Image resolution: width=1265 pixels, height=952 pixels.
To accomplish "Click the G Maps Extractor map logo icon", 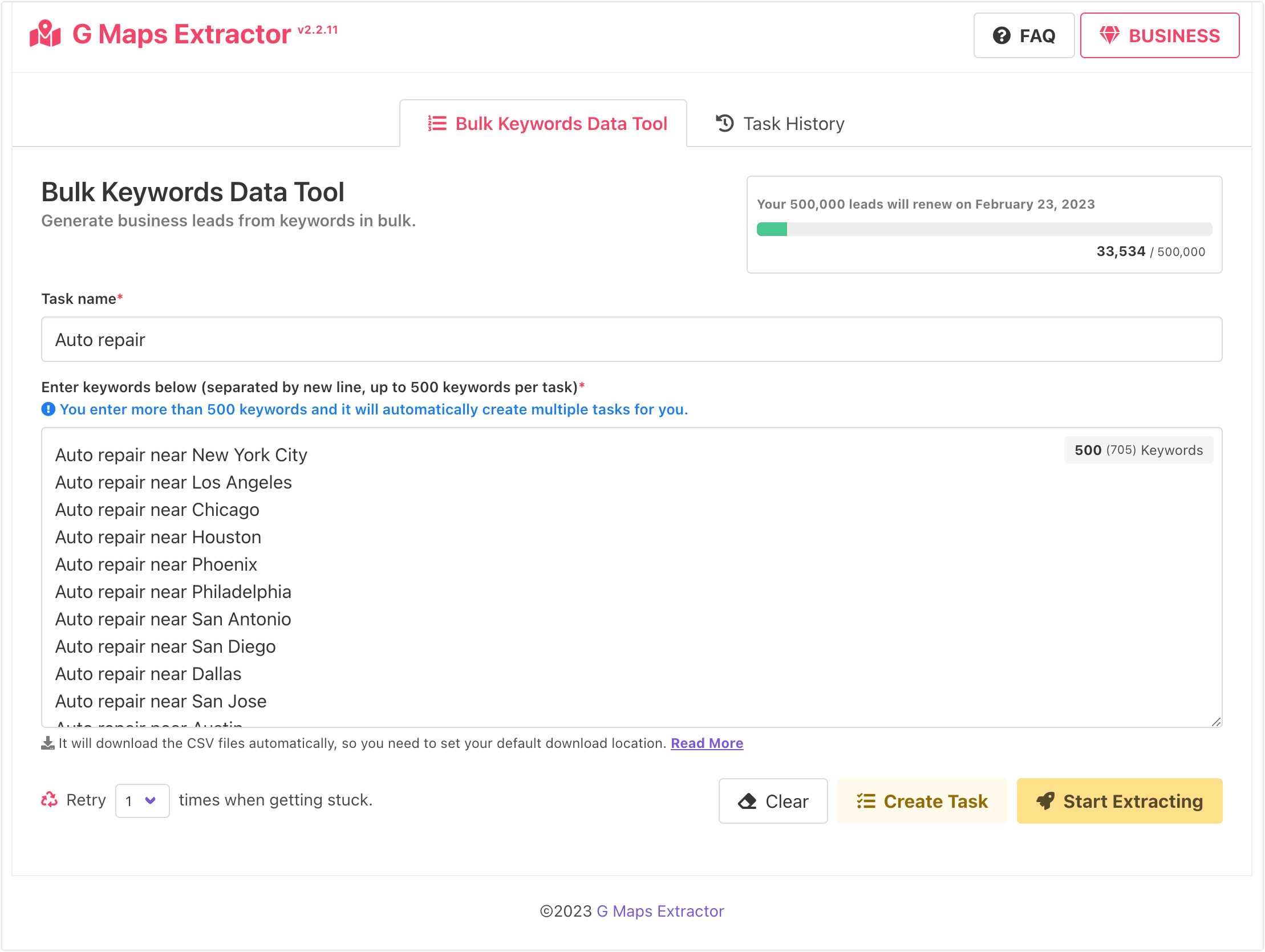I will (x=45, y=34).
